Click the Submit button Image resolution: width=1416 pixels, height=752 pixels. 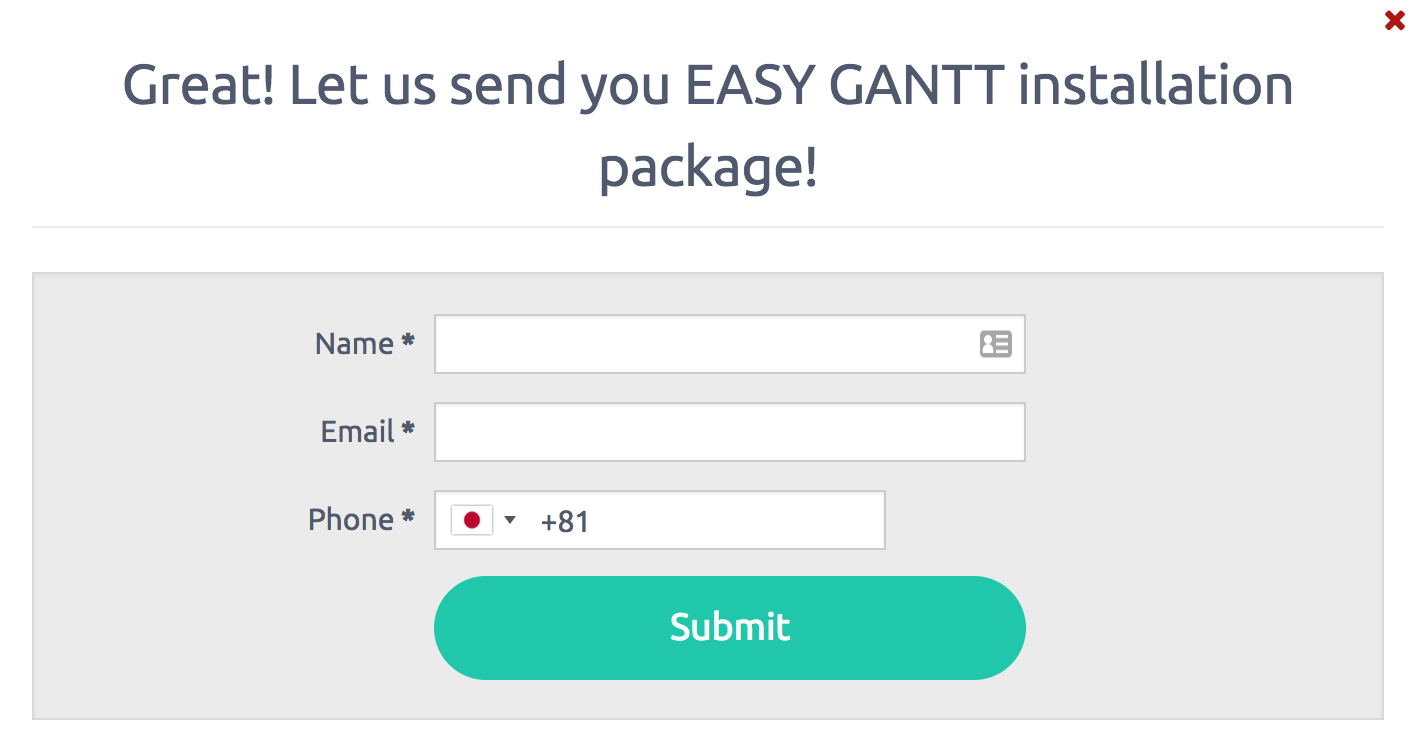point(729,627)
